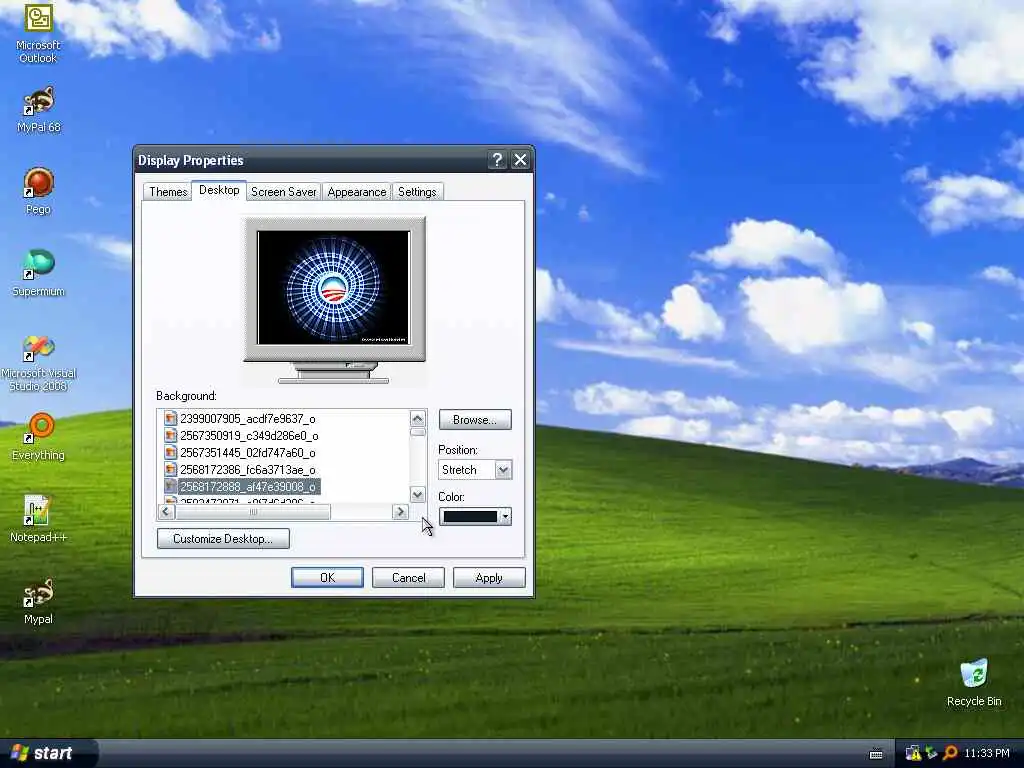Select the Microsoft Visual Studio 2008 shortcut

coord(38,363)
